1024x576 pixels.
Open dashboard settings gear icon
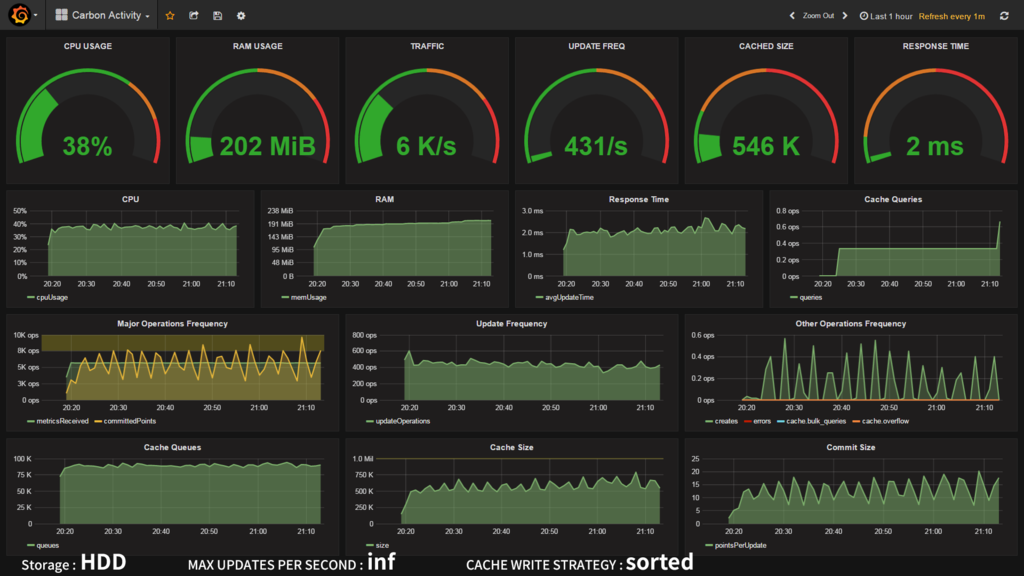241,16
